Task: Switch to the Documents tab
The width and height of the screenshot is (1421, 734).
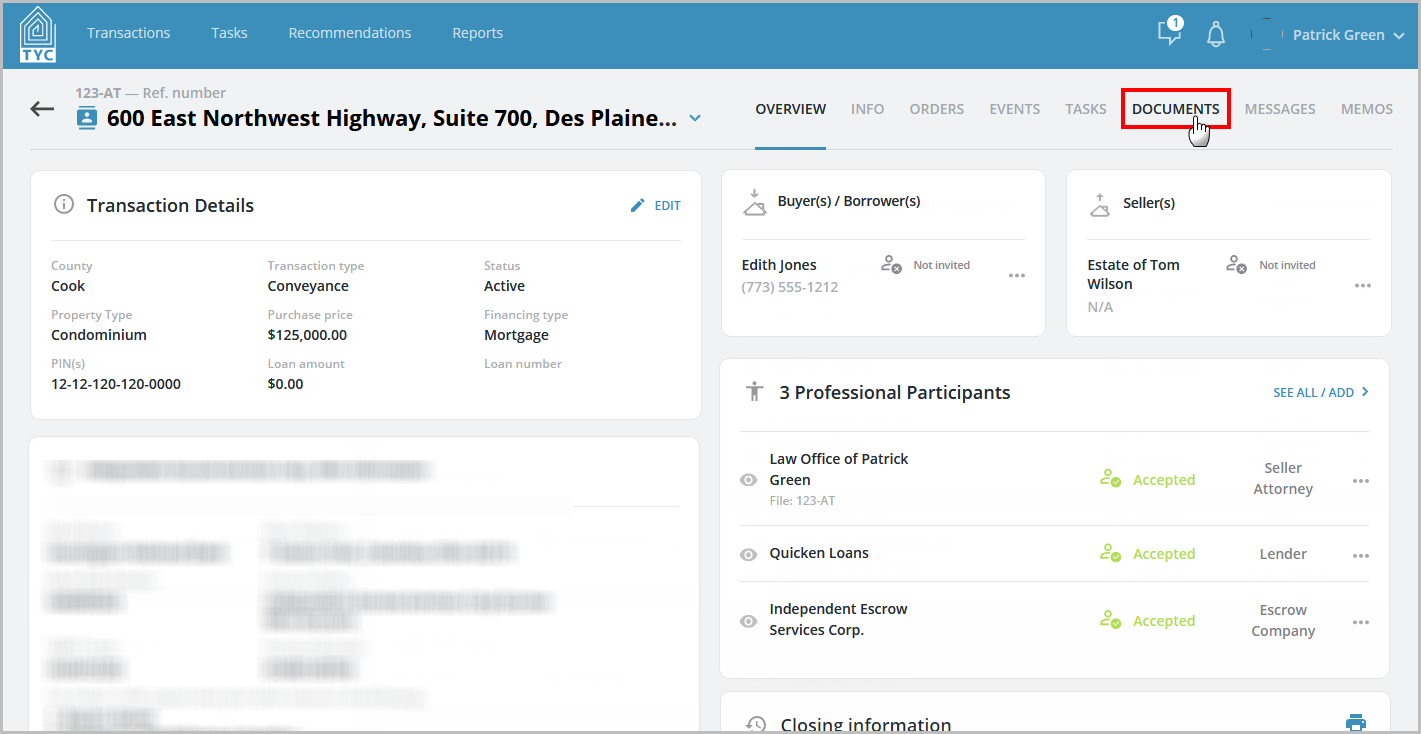Action: 1176,109
